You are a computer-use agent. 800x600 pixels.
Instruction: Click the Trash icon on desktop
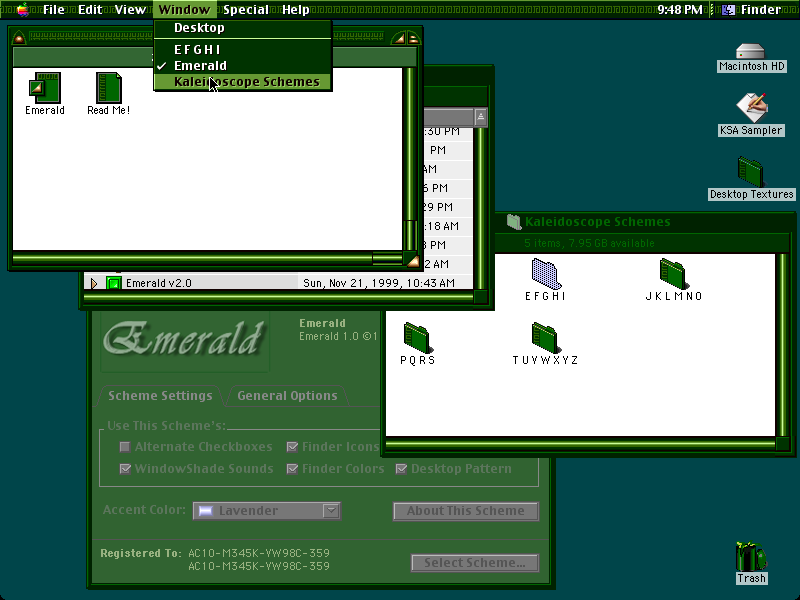[x=751, y=556]
